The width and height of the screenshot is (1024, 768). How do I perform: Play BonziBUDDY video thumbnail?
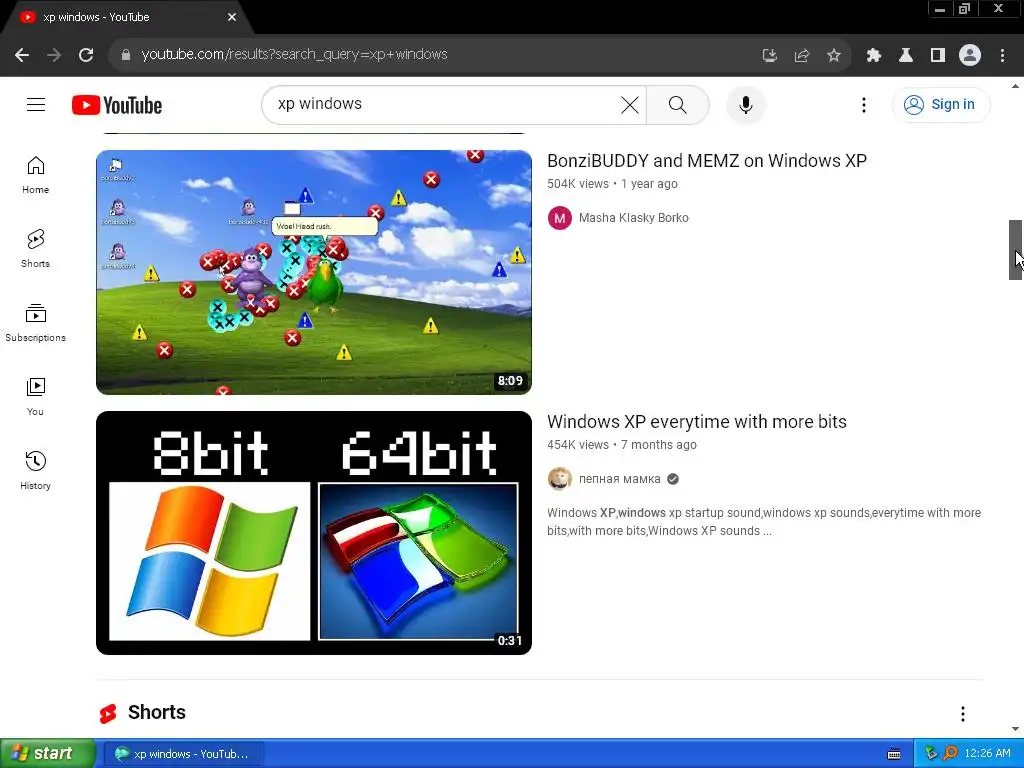pyautogui.click(x=313, y=272)
